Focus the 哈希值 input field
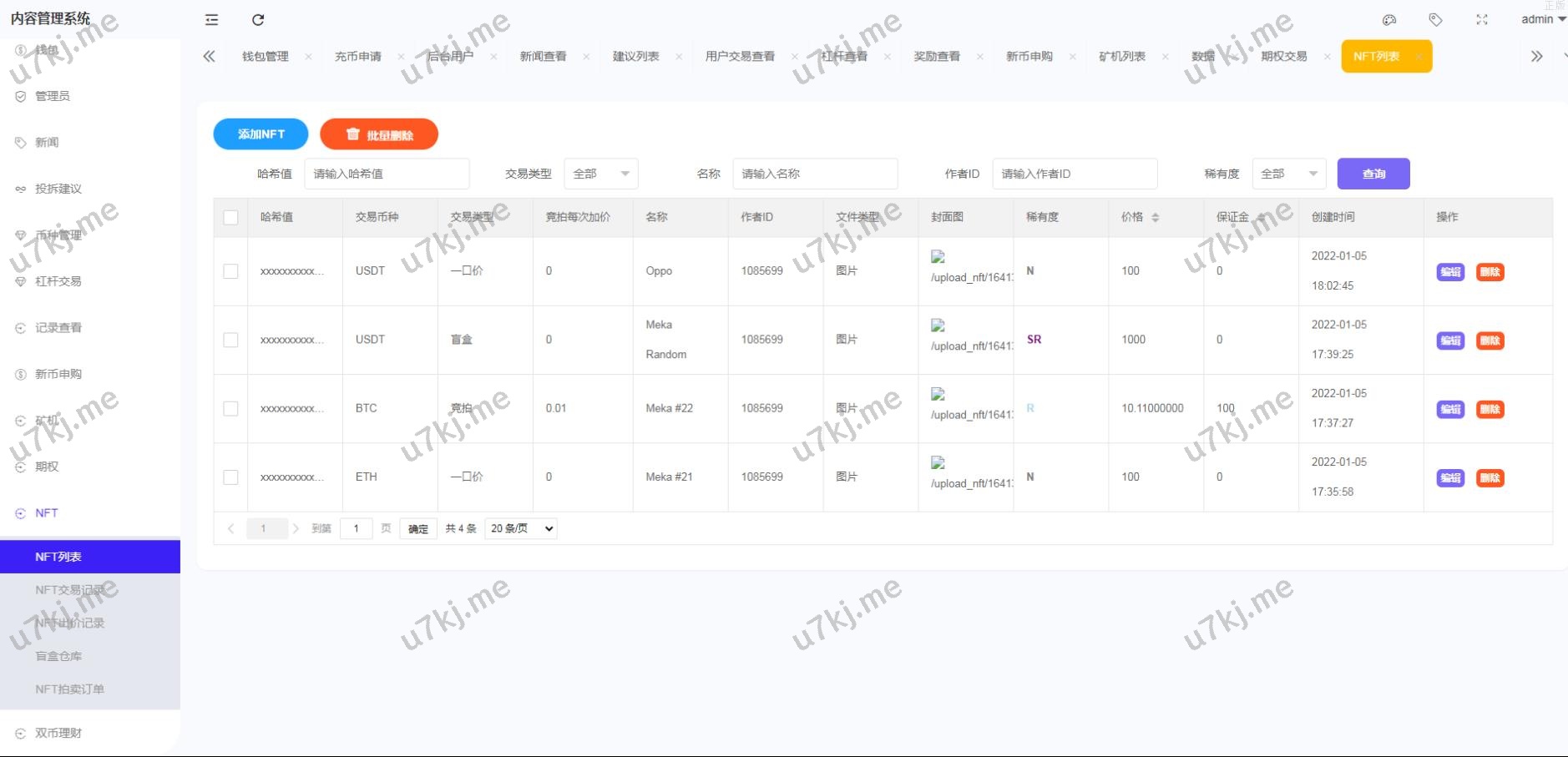This screenshot has height=757, width=1568. click(387, 174)
